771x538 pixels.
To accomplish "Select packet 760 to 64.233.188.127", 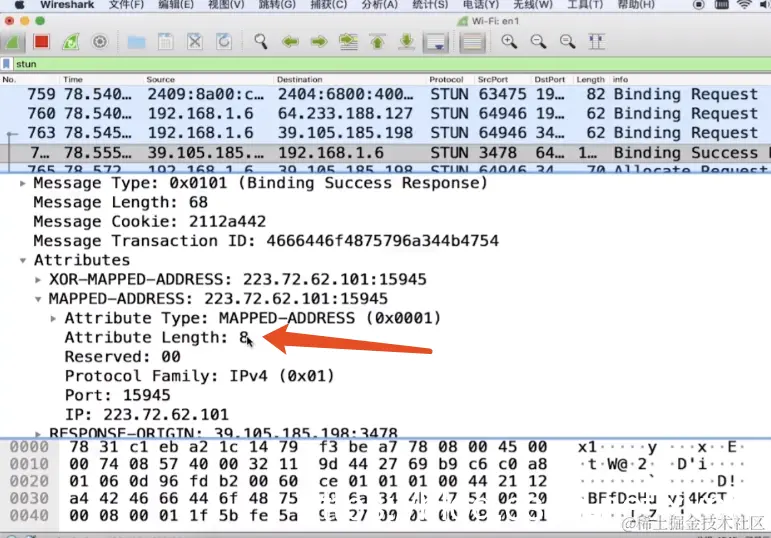I will coord(386,113).
